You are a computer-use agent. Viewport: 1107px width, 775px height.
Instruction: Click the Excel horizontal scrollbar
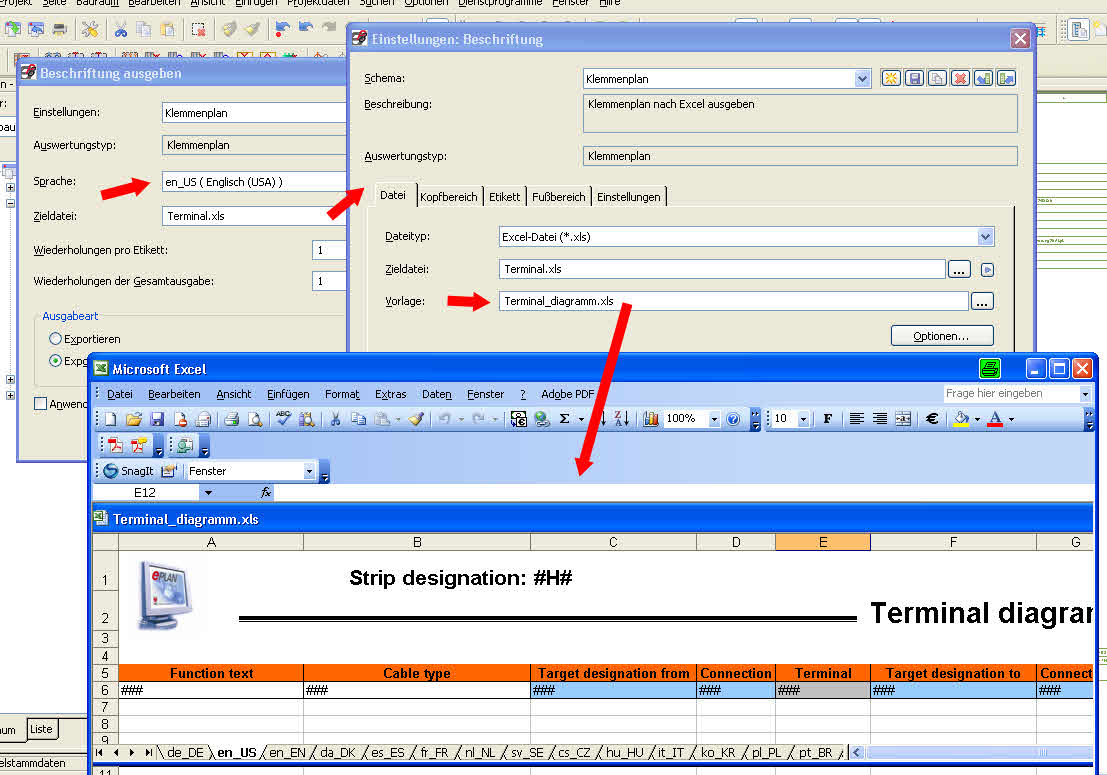[x=972, y=752]
